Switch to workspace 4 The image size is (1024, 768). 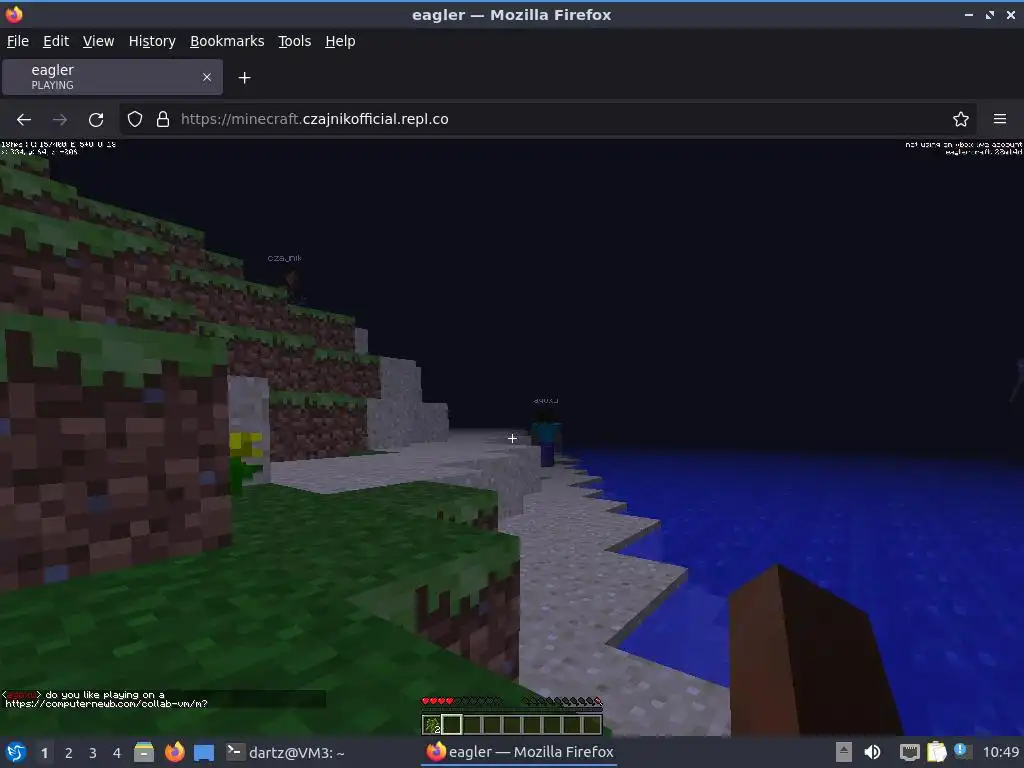click(117, 753)
